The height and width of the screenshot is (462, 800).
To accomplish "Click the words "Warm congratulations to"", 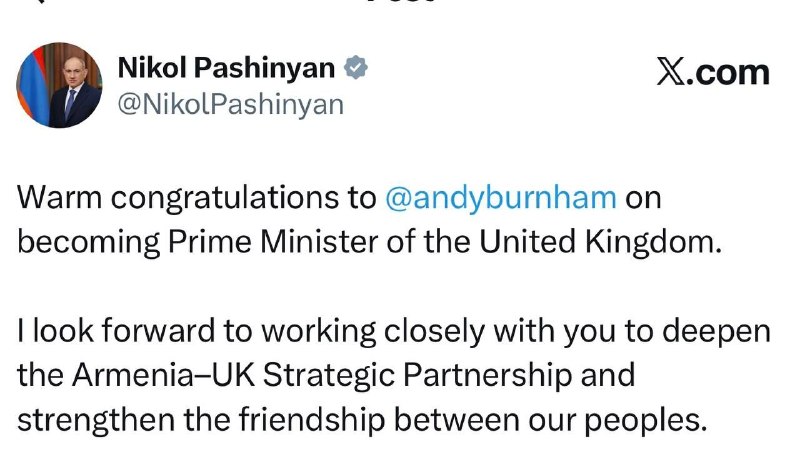I will tap(196, 198).
